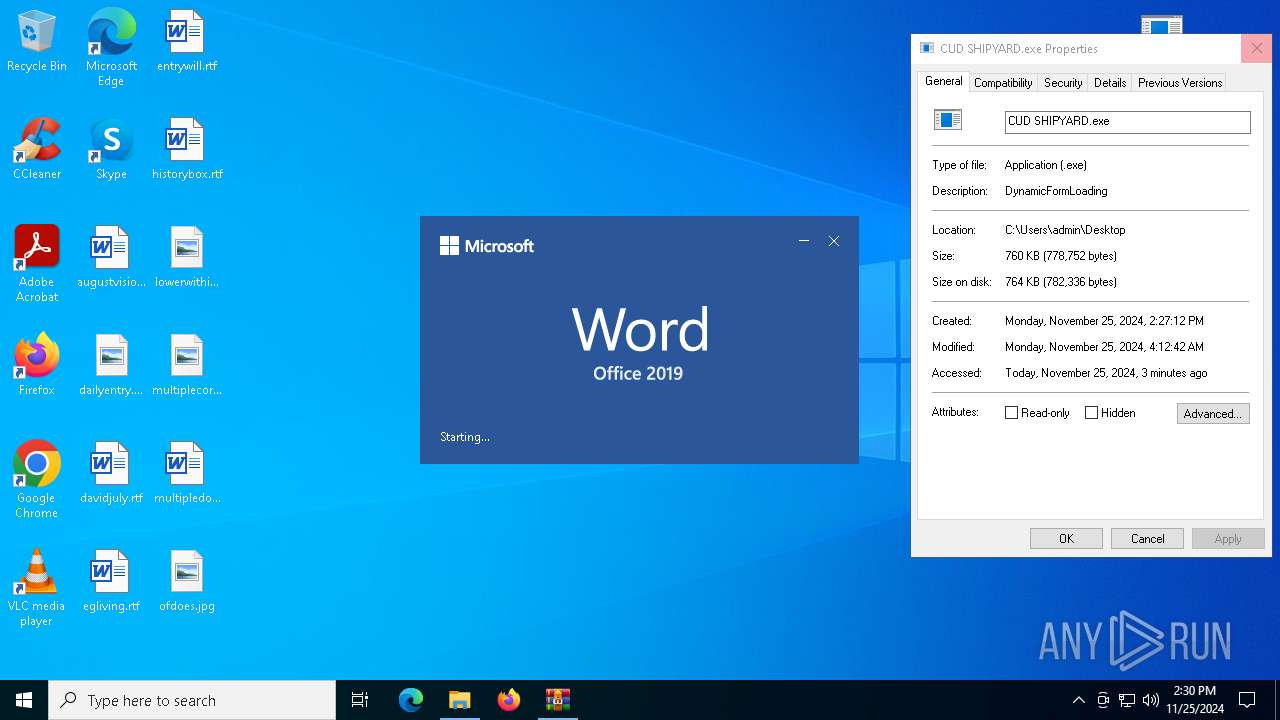Switch to the Previous Versions tab
This screenshot has height=720, width=1280.
pyautogui.click(x=1180, y=83)
